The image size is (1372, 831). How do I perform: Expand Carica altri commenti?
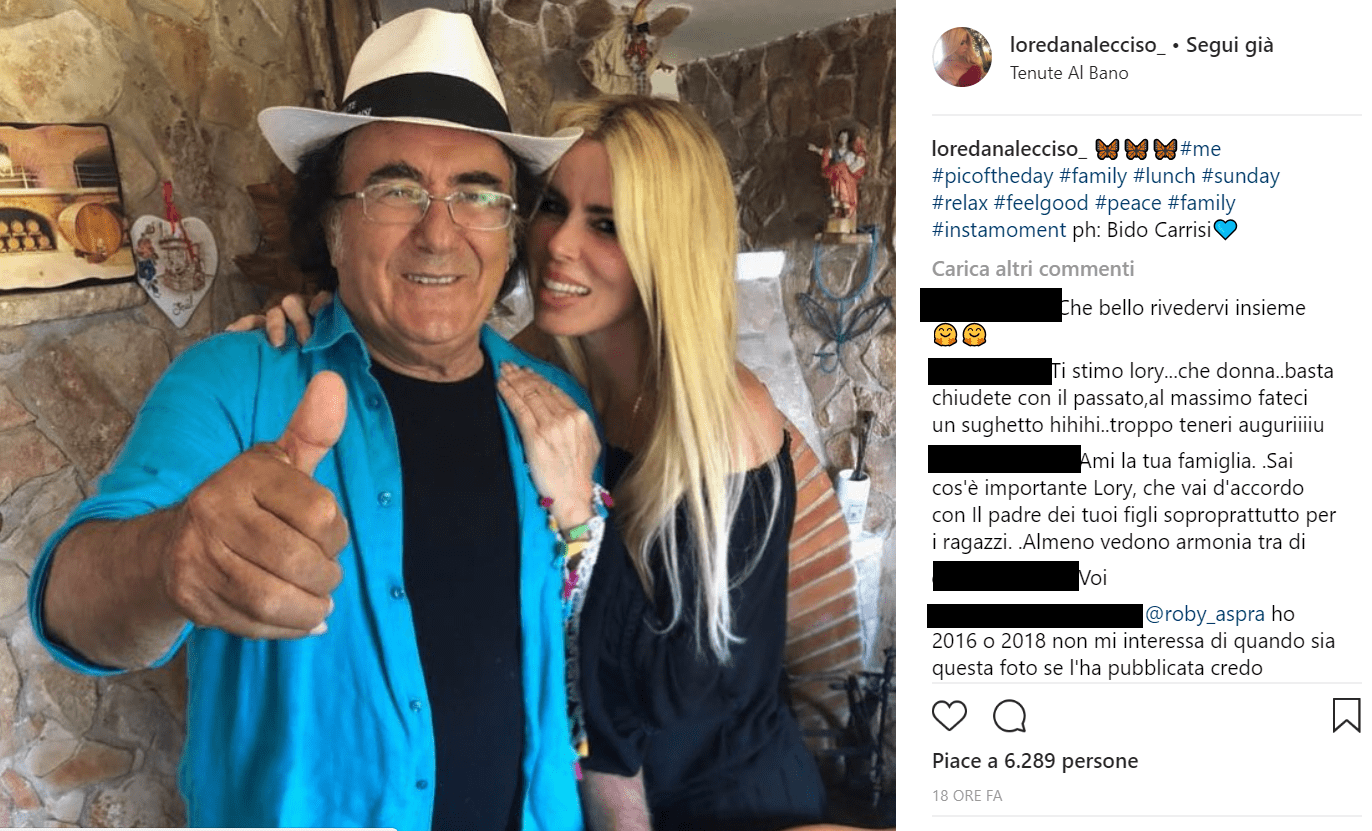pos(1033,269)
